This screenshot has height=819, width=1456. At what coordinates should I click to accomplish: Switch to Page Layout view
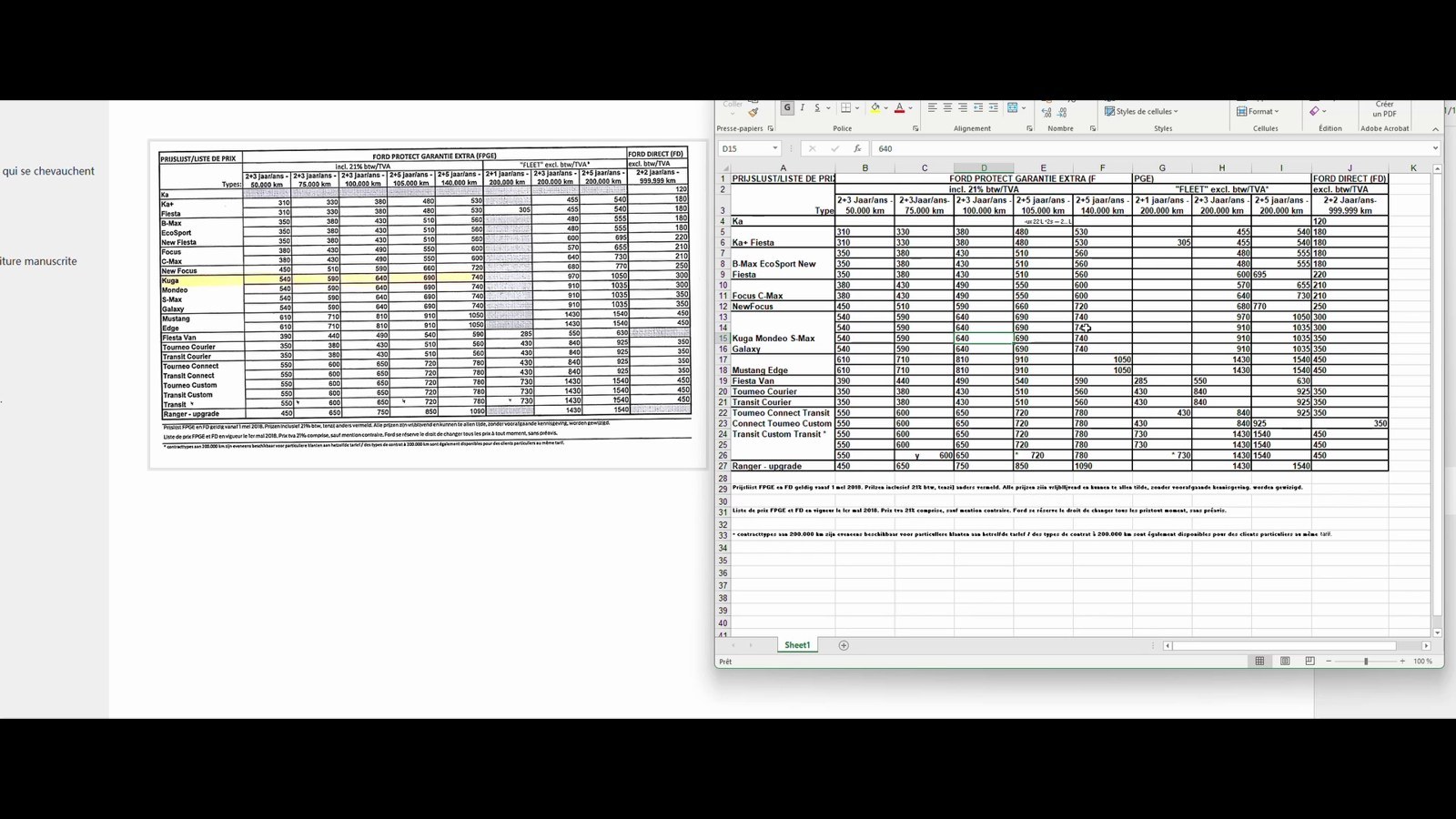pos(1285,662)
